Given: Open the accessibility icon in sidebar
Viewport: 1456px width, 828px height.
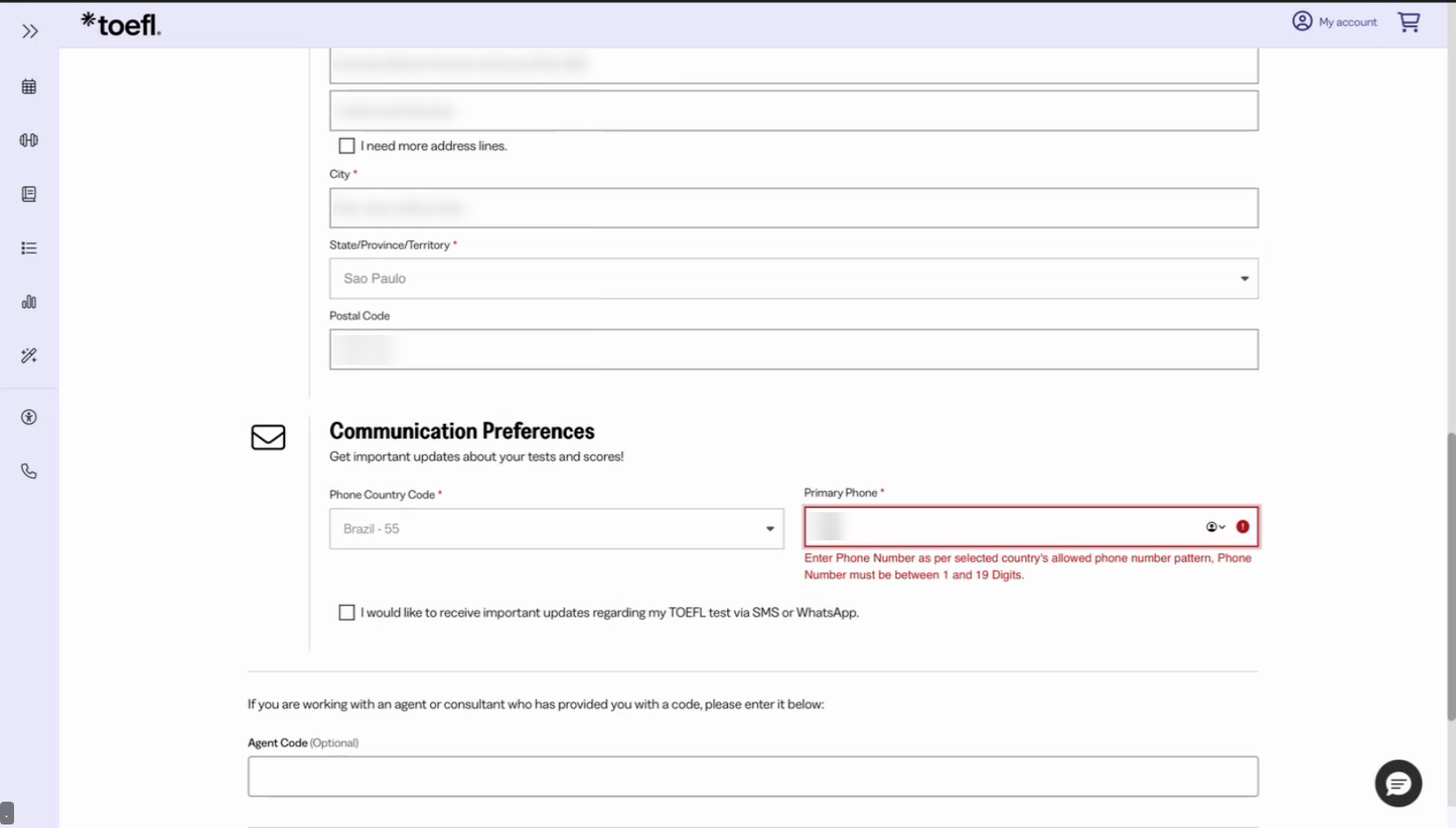Looking at the screenshot, I should [29, 418].
